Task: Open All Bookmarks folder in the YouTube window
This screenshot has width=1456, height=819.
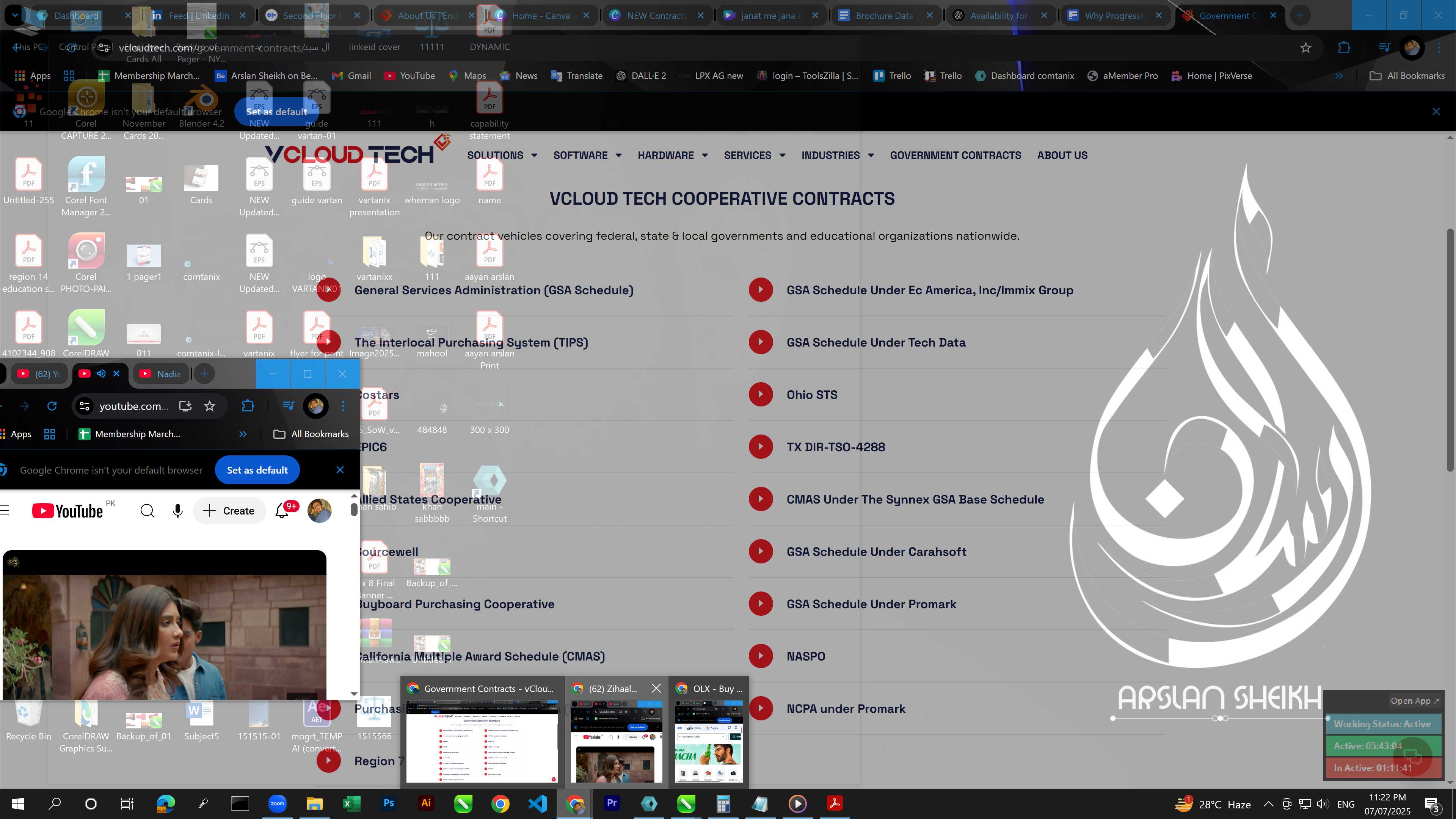Action: pyautogui.click(x=311, y=434)
